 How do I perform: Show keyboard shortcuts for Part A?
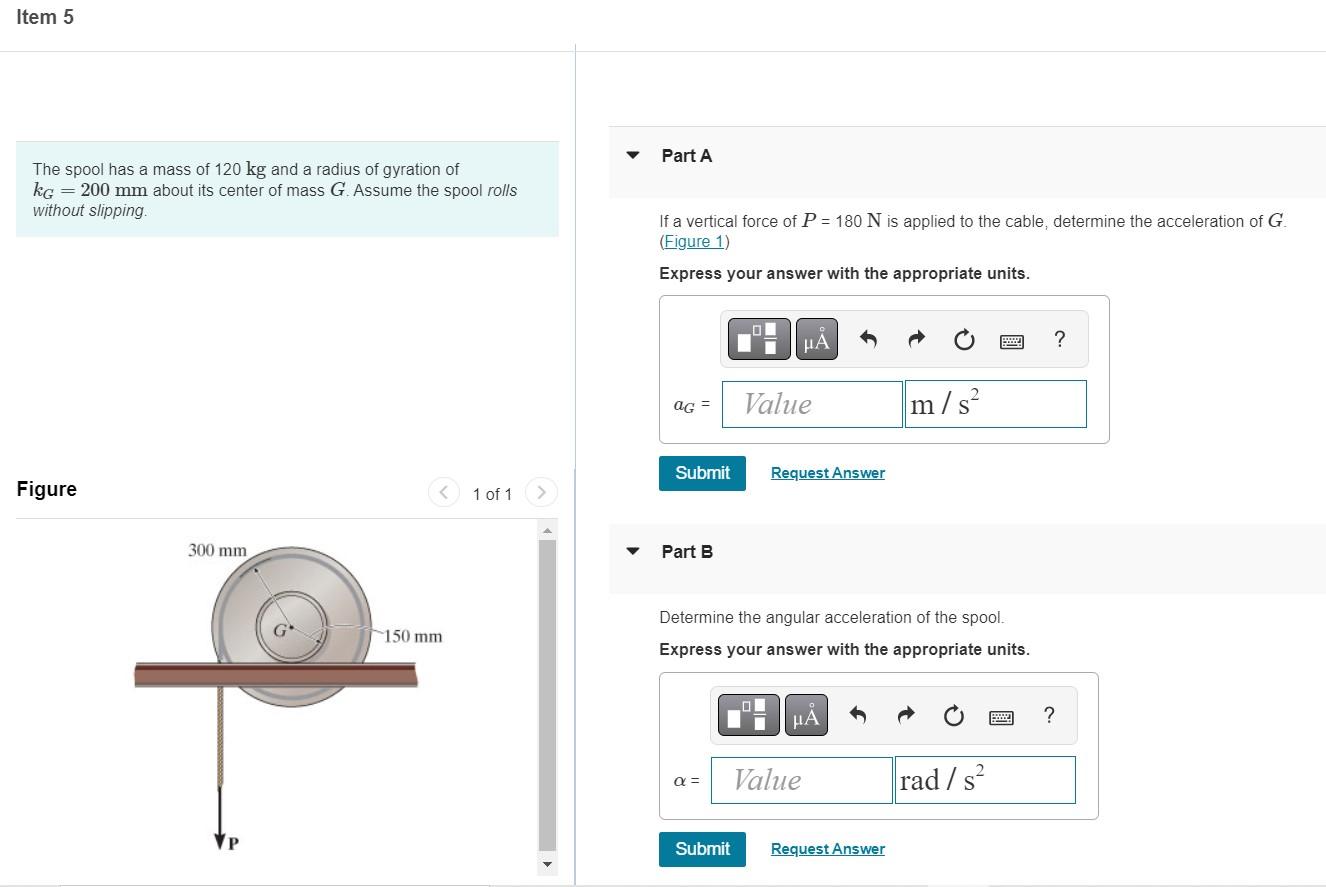[x=1011, y=341]
